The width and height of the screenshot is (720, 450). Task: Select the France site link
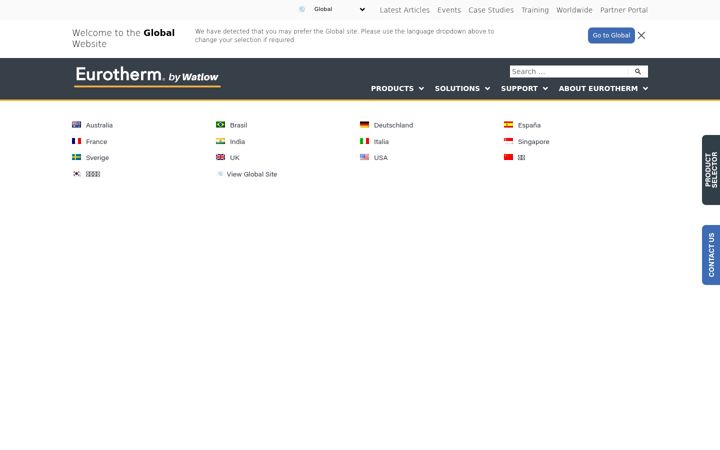click(x=96, y=141)
